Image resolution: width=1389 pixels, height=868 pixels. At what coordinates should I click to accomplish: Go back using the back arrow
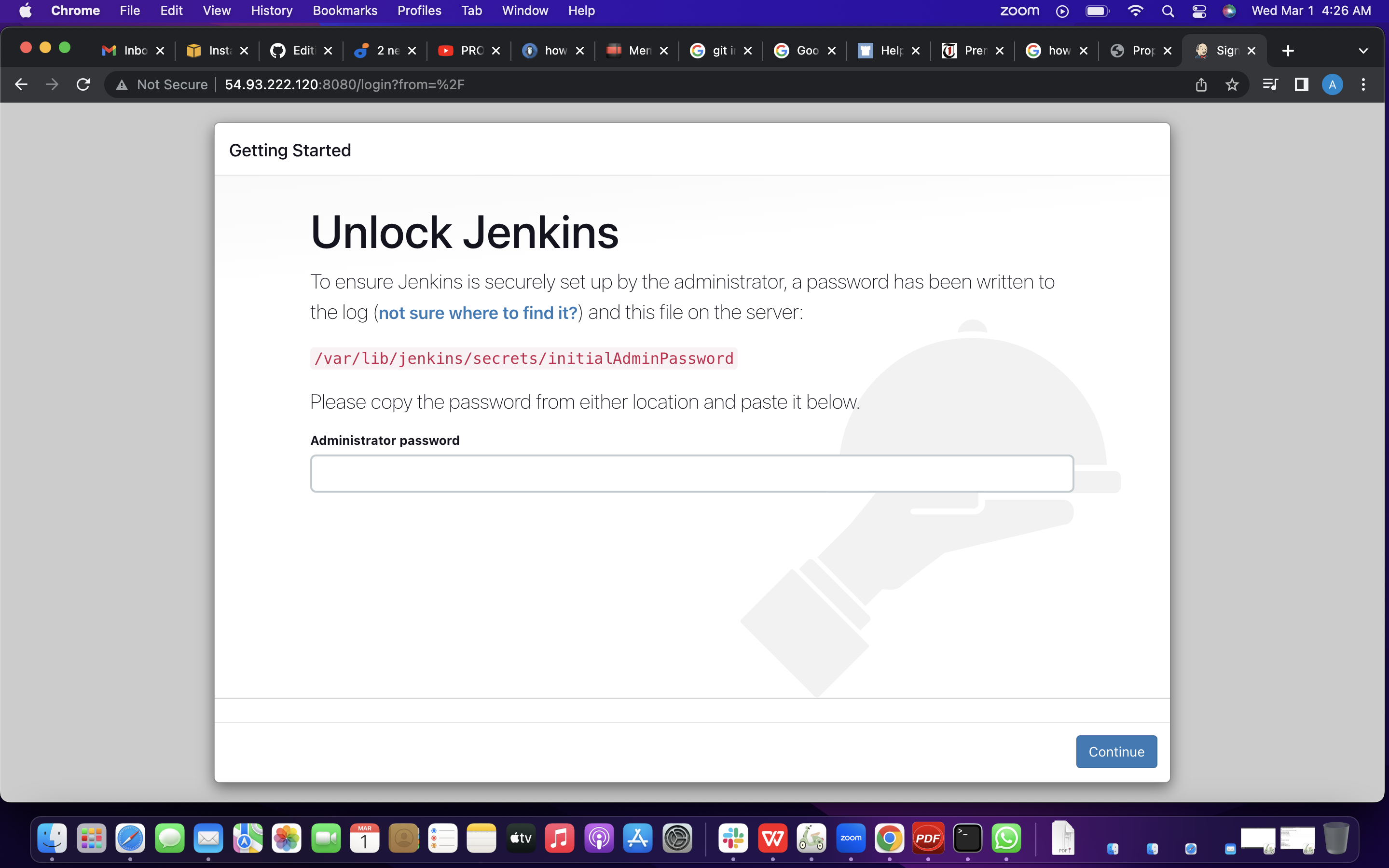pos(21,84)
